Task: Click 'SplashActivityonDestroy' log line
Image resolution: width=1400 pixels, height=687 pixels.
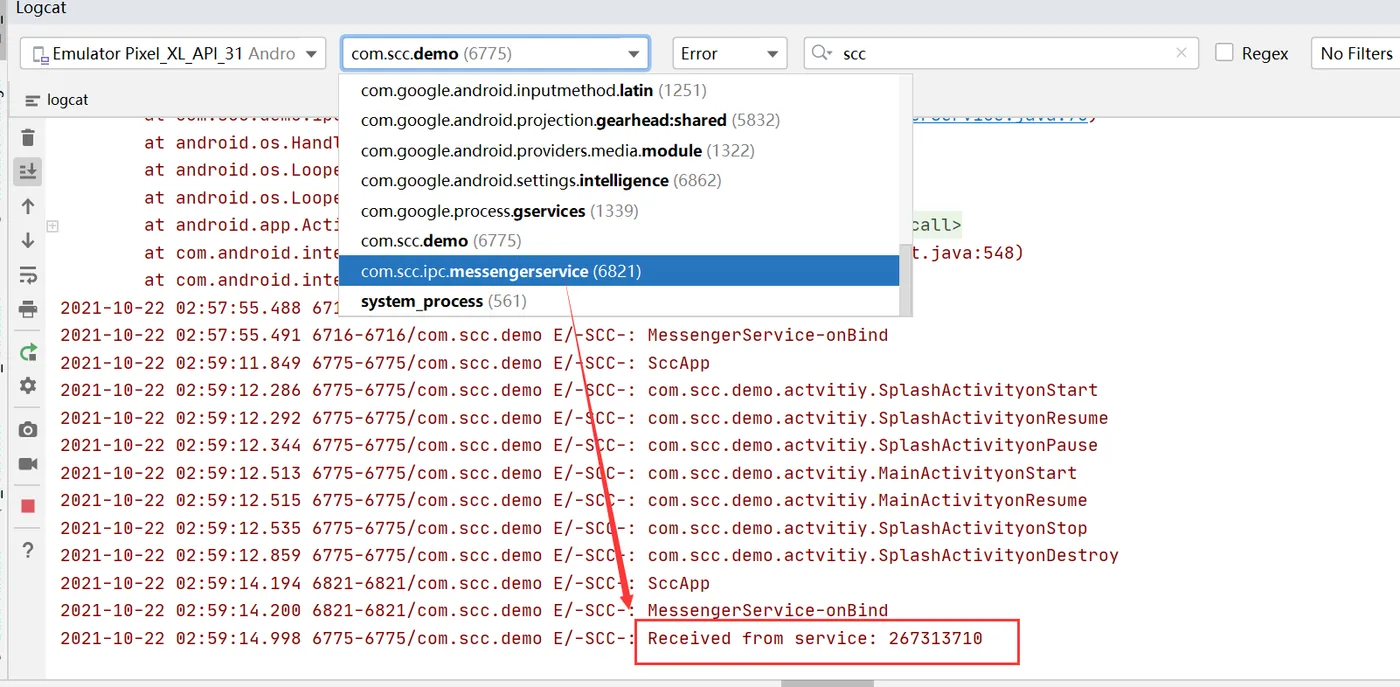Action: pos(590,555)
